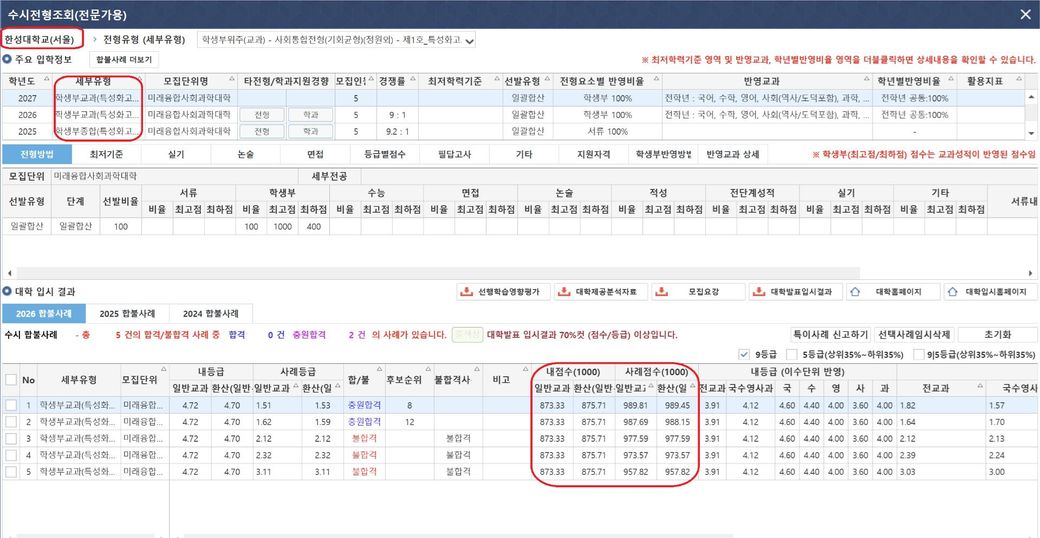This screenshot has height=538, width=1040.
Task: Click sort arrow on 비고 column header
Action: click(525, 370)
